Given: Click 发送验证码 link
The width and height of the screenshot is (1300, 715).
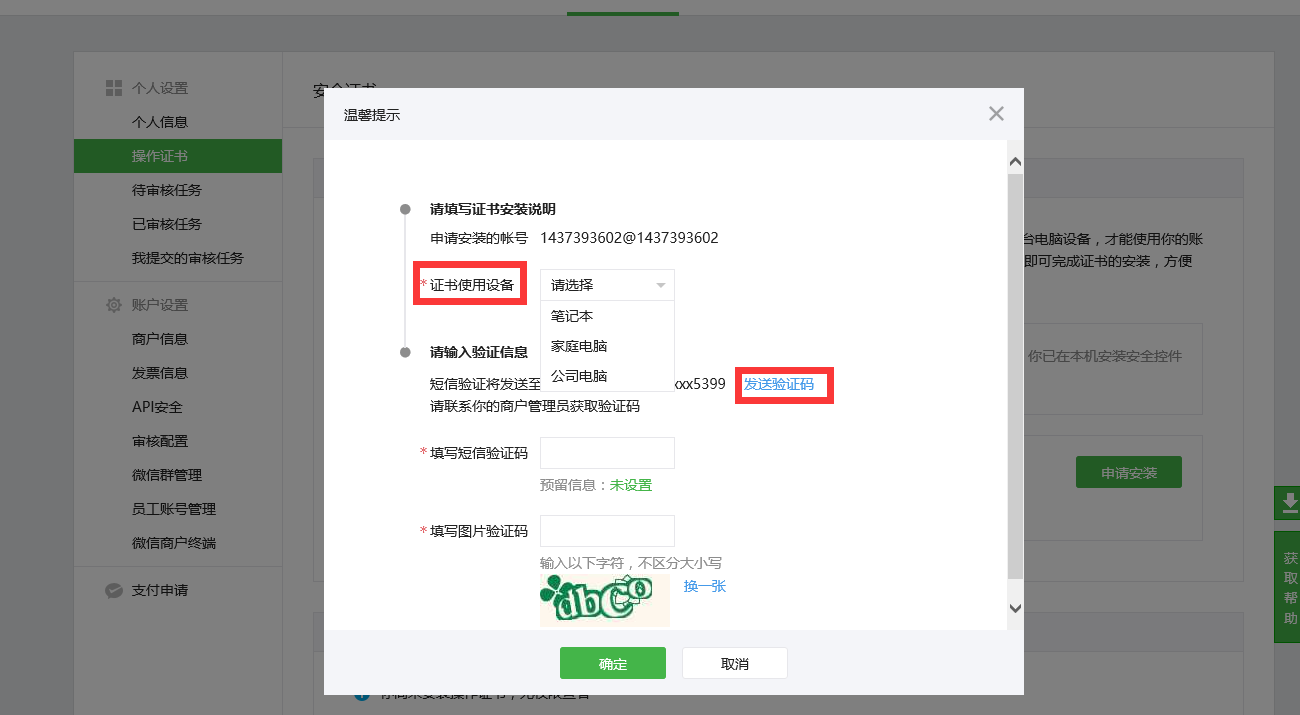Looking at the screenshot, I should coord(779,385).
